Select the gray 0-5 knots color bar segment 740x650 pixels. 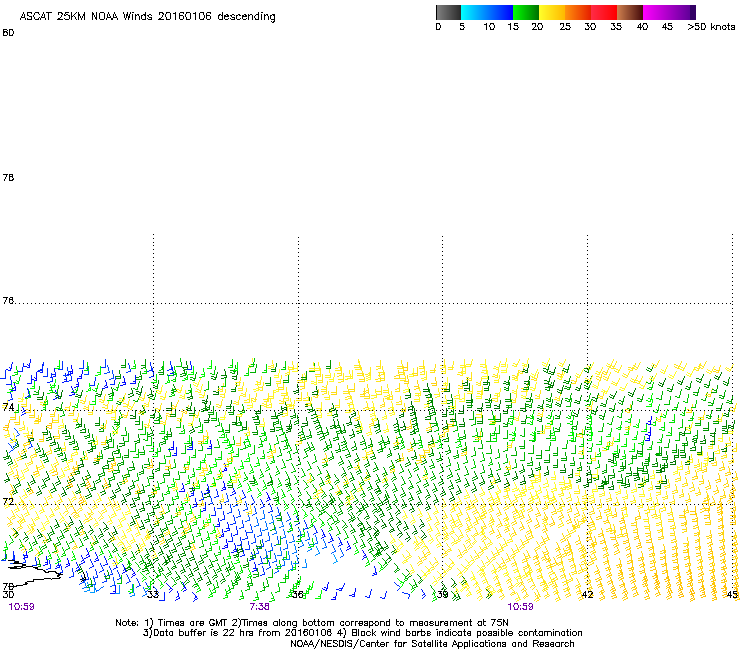click(x=448, y=12)
